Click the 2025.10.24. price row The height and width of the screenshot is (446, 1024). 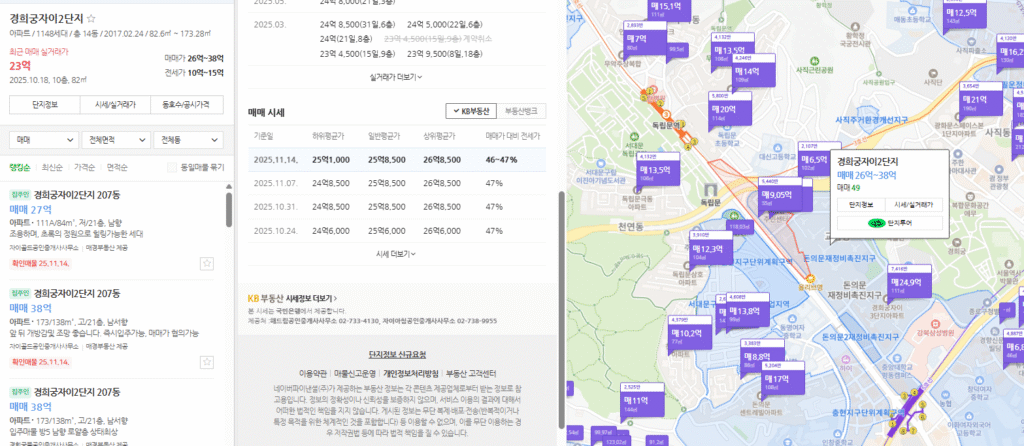pyautogui.click(x=397, y=231)
